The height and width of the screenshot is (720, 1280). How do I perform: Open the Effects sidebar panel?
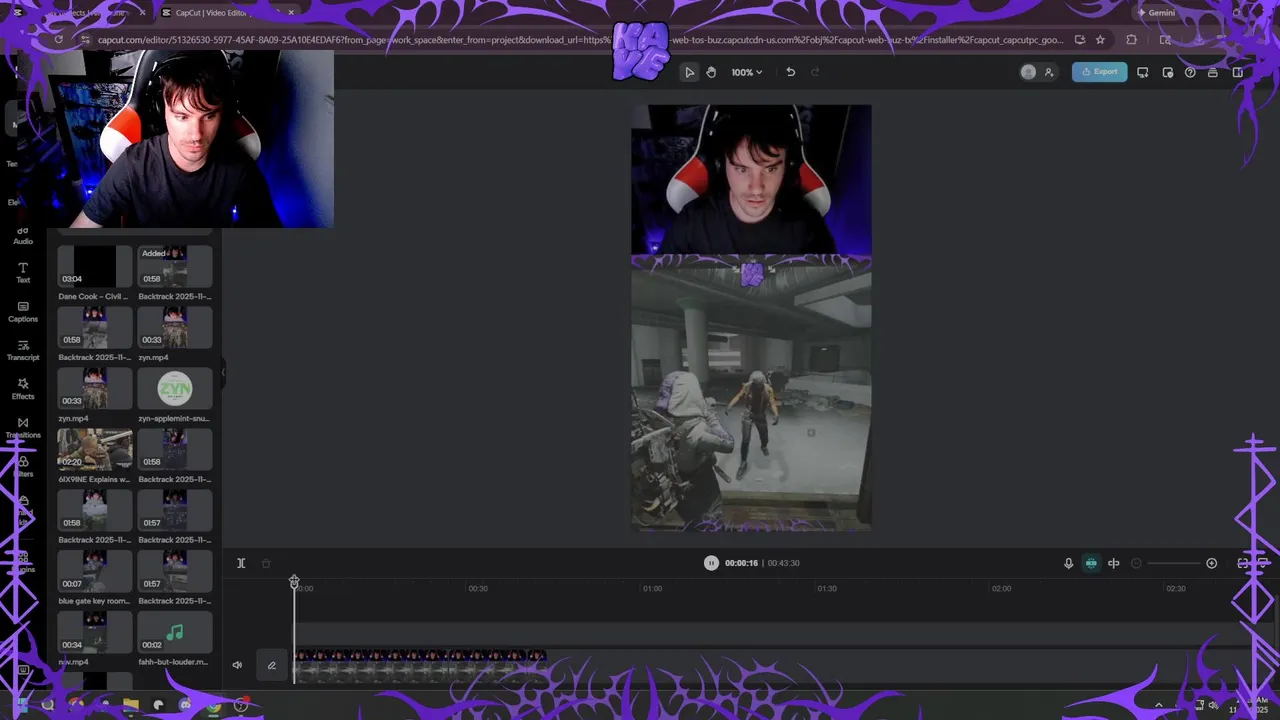tap(23, 389)
